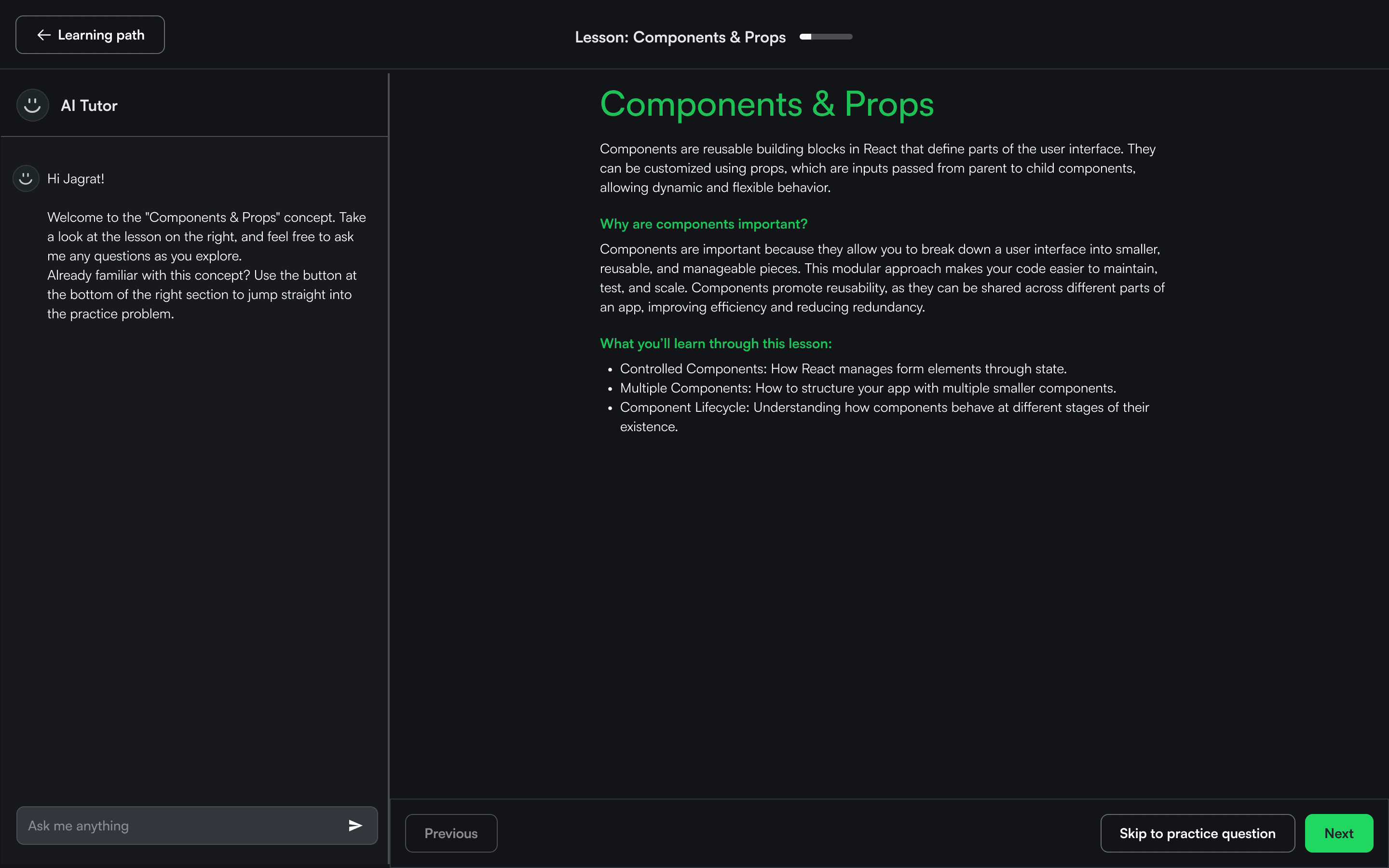Click the smiley avatar beside Hi Jagrat message
Screen dimensions: 1389x868
pyautogui.click(x=26, y=178)
